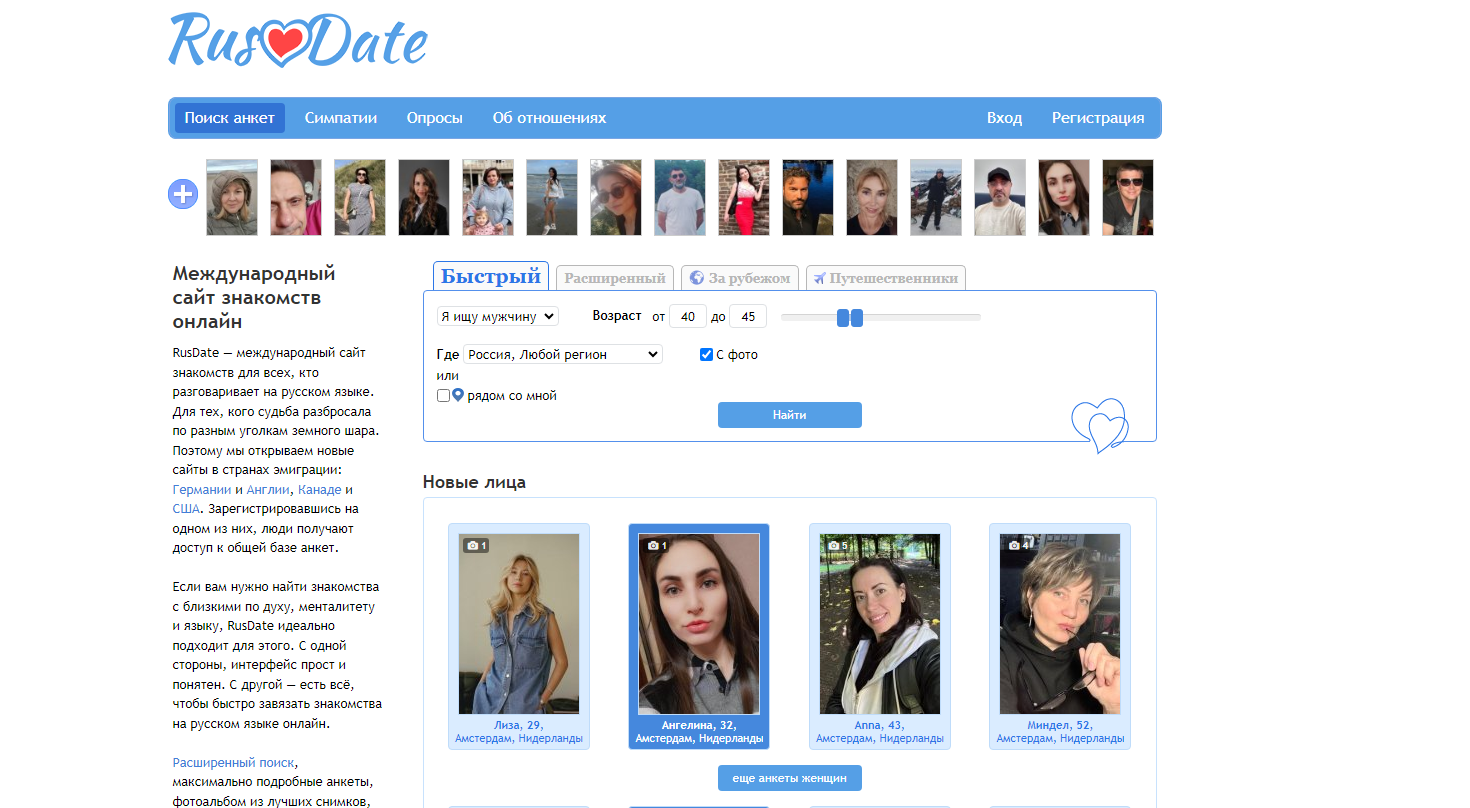Screen dimensions: 1470x808
Task: Switch to the За рубежом tab
Action: [741, 278]
